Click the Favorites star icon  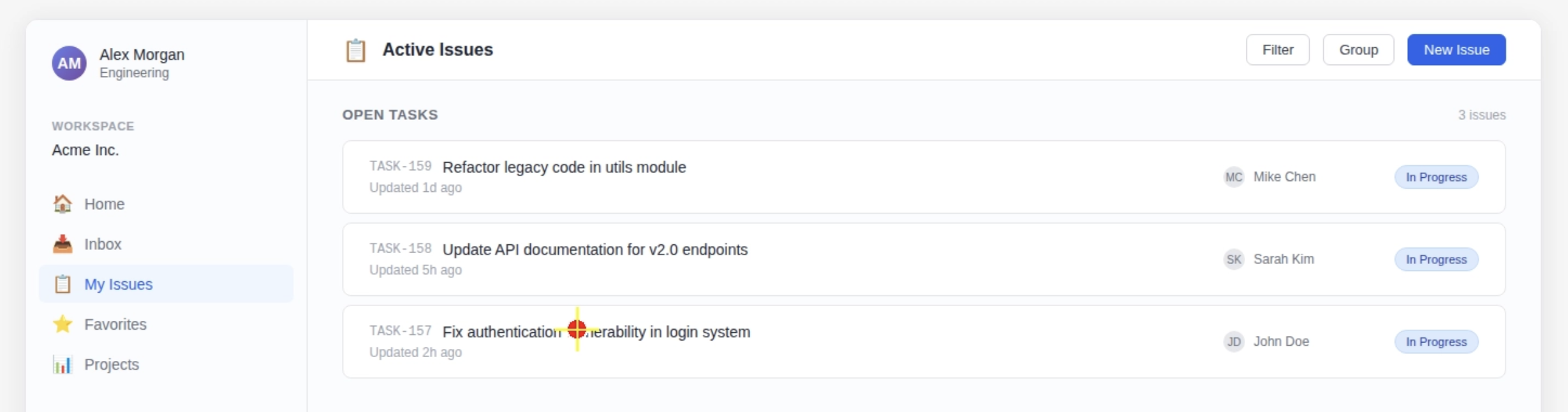click(x=63, y=325)
